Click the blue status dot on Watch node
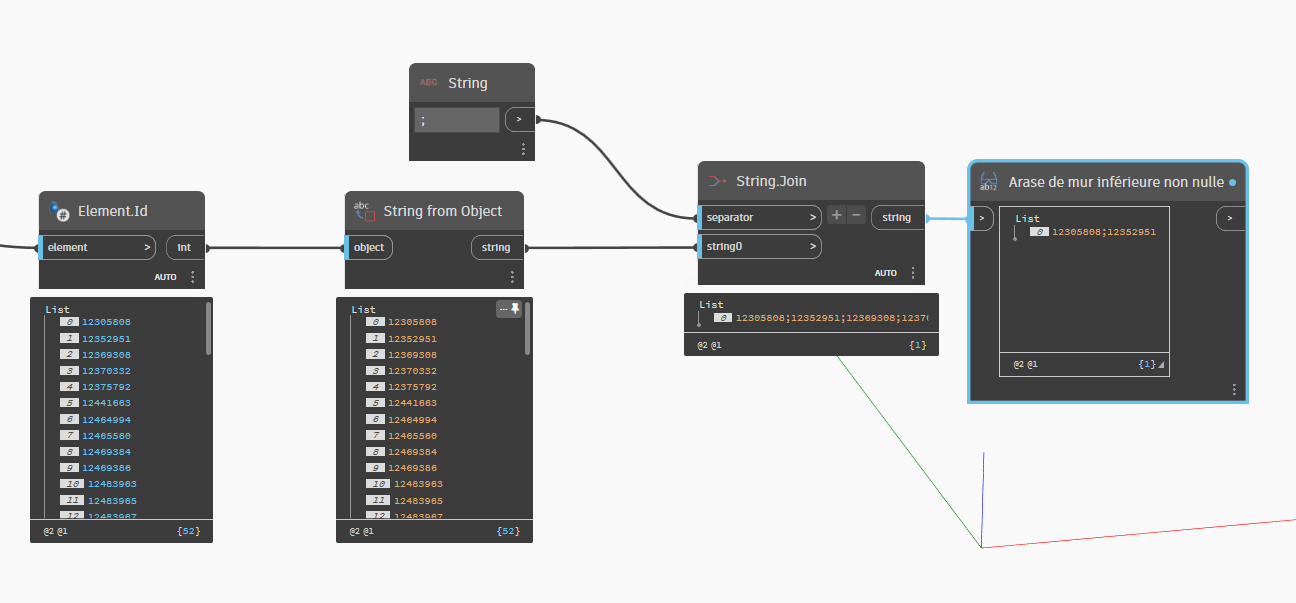 pyautogui.click(x=1232, y=183)
